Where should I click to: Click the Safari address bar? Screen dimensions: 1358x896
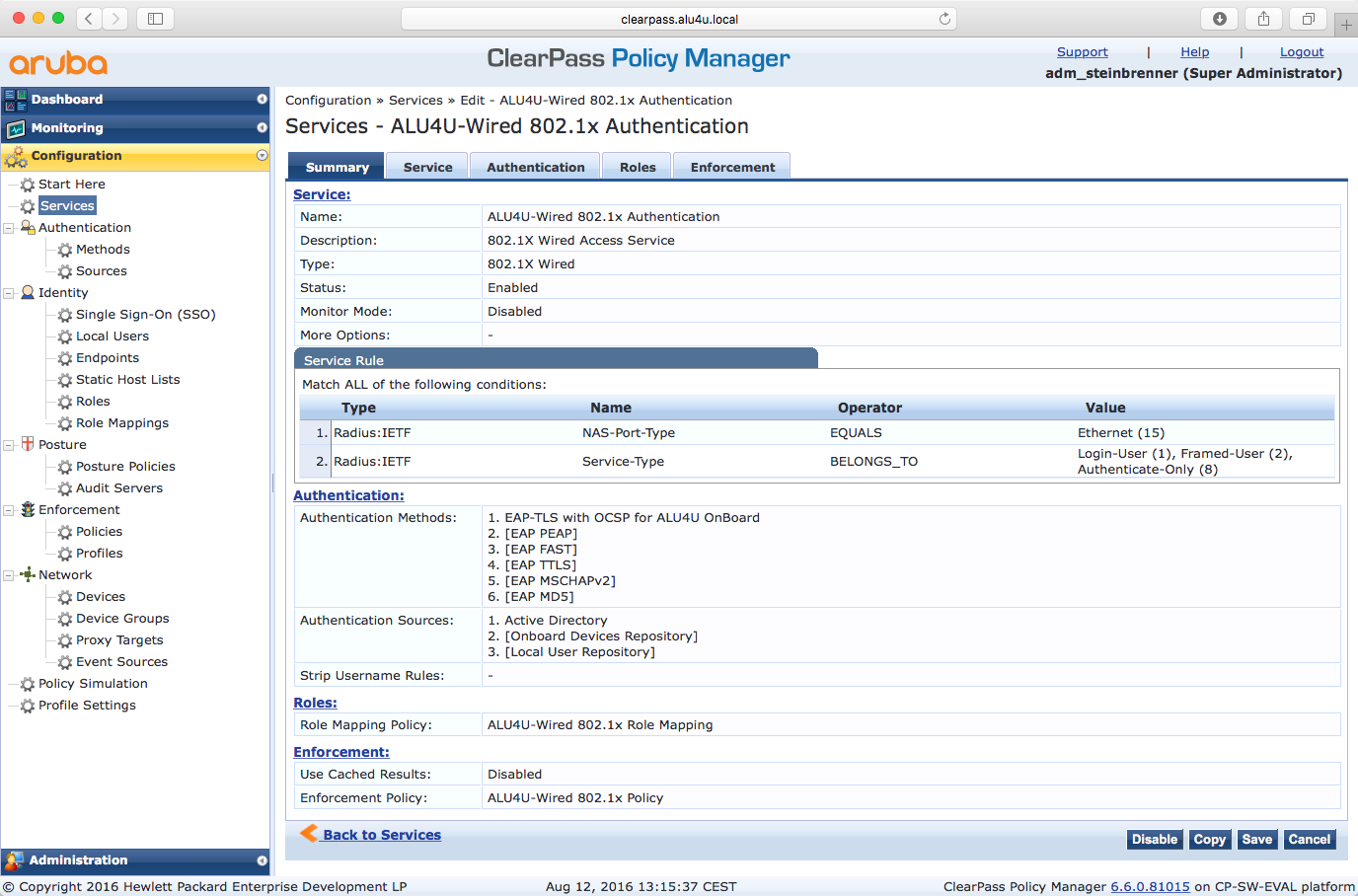(x=679, y=19)
